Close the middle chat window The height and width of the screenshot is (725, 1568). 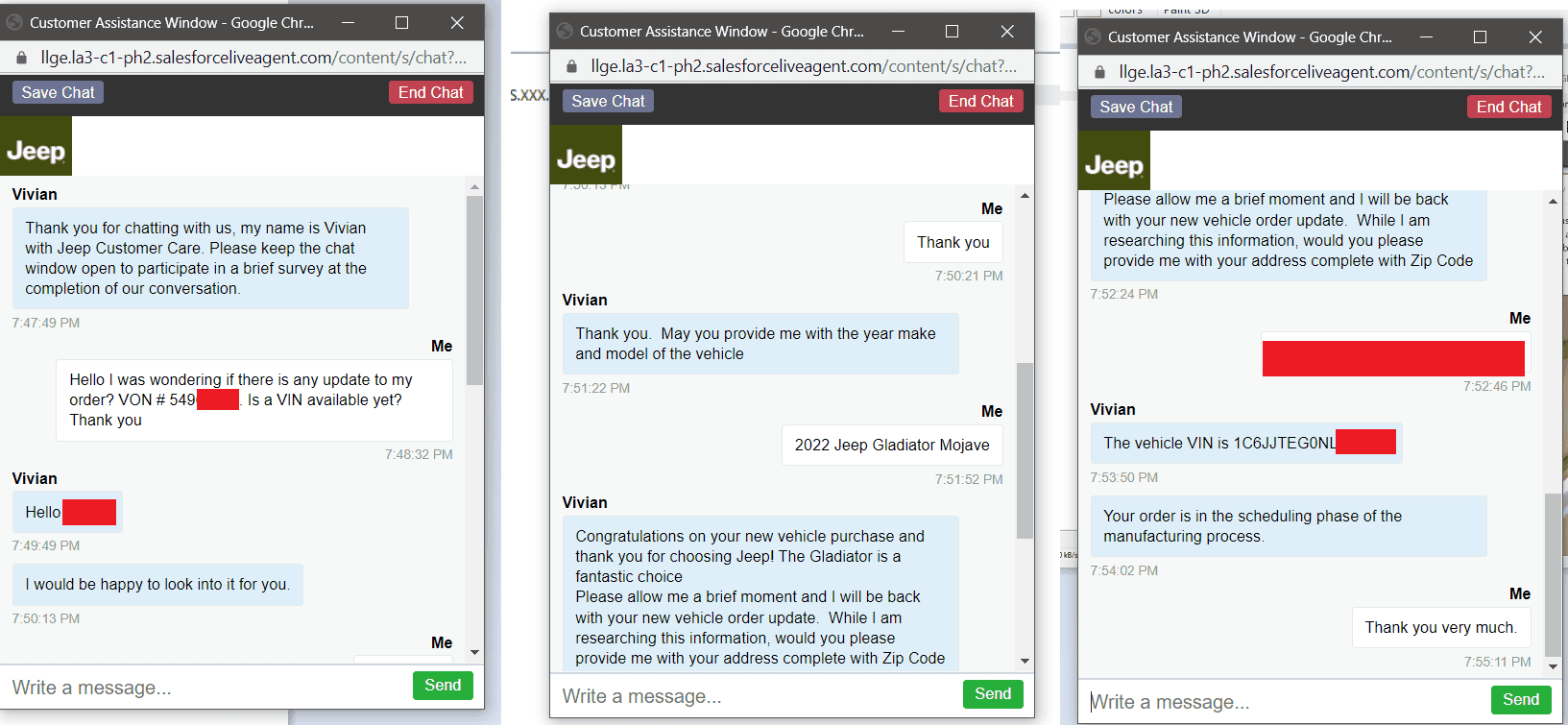tap(1007, 31)
